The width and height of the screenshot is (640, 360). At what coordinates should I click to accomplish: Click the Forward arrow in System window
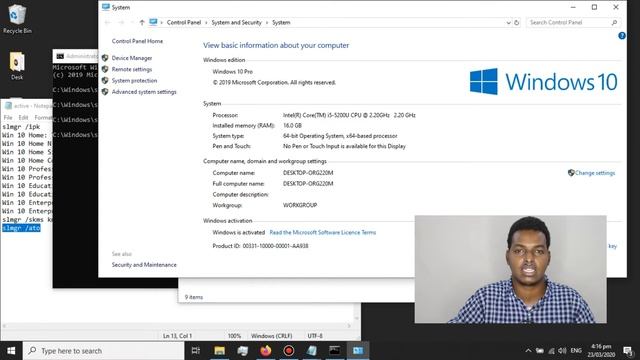[121, 22]
